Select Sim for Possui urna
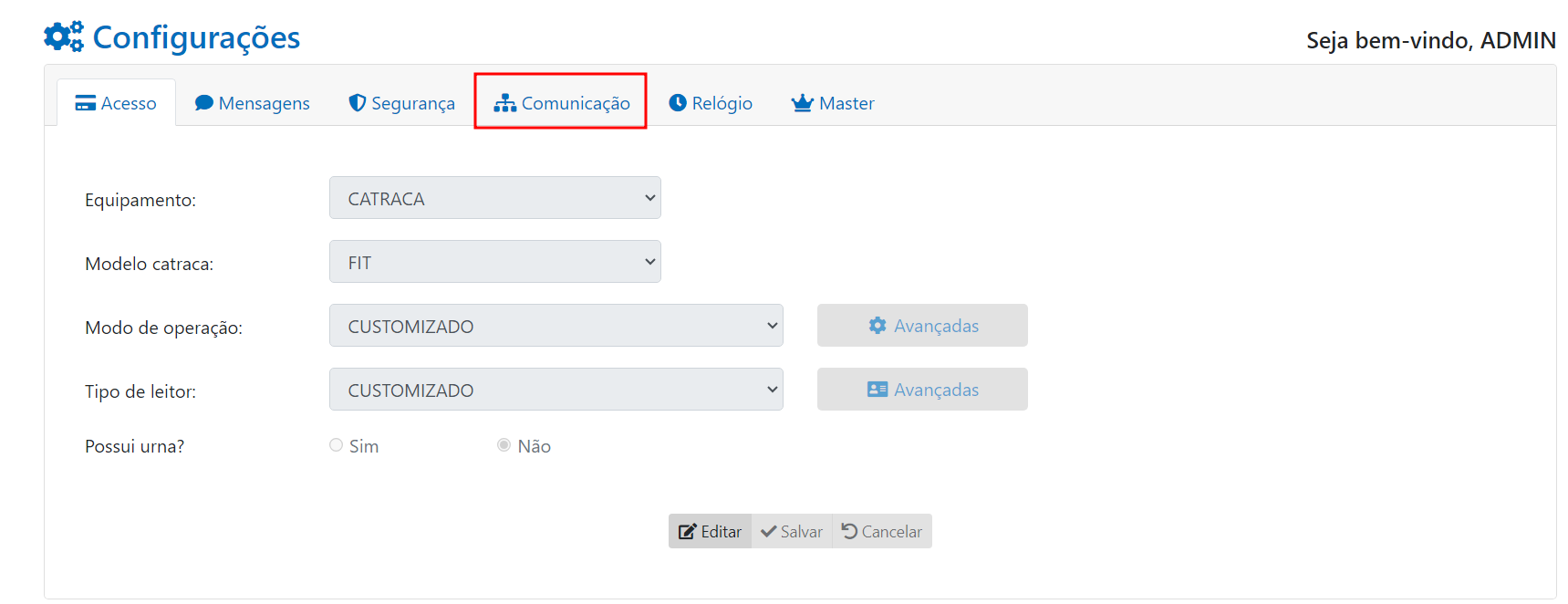The width and height of the screenshot is (1568, 604). click(337, 445)
